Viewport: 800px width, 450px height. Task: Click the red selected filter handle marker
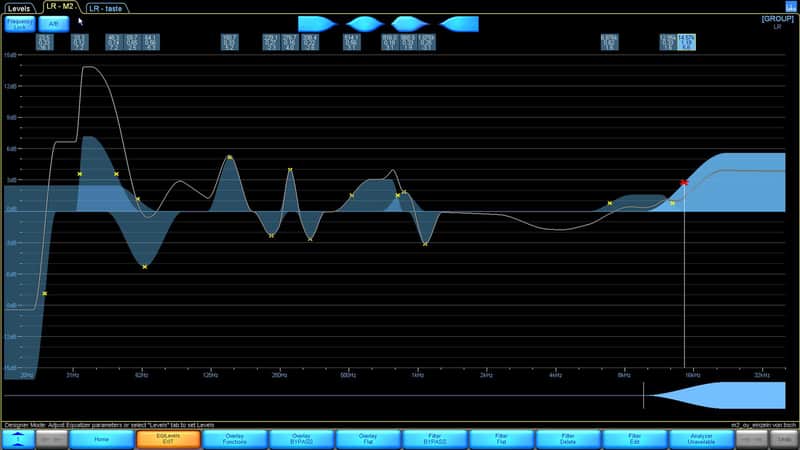(684, 182)
